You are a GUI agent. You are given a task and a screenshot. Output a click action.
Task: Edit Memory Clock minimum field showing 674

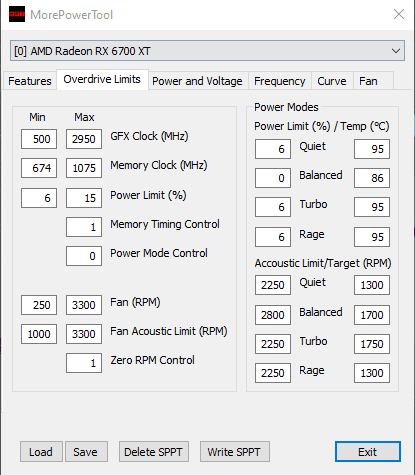click(39, 168)
